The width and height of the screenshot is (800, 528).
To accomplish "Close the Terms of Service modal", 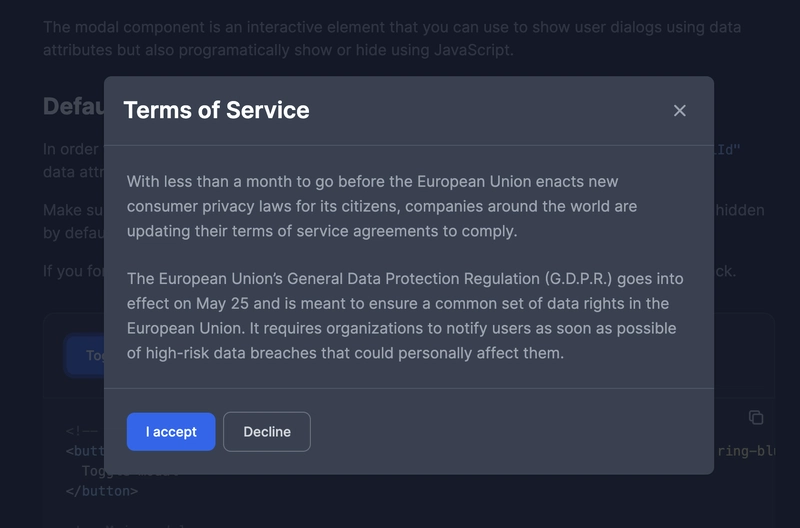I will coord(680,111).
